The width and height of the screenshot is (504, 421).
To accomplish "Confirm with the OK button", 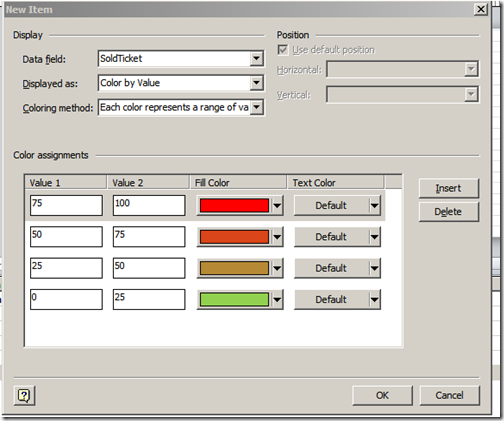I will pos(382,396).
